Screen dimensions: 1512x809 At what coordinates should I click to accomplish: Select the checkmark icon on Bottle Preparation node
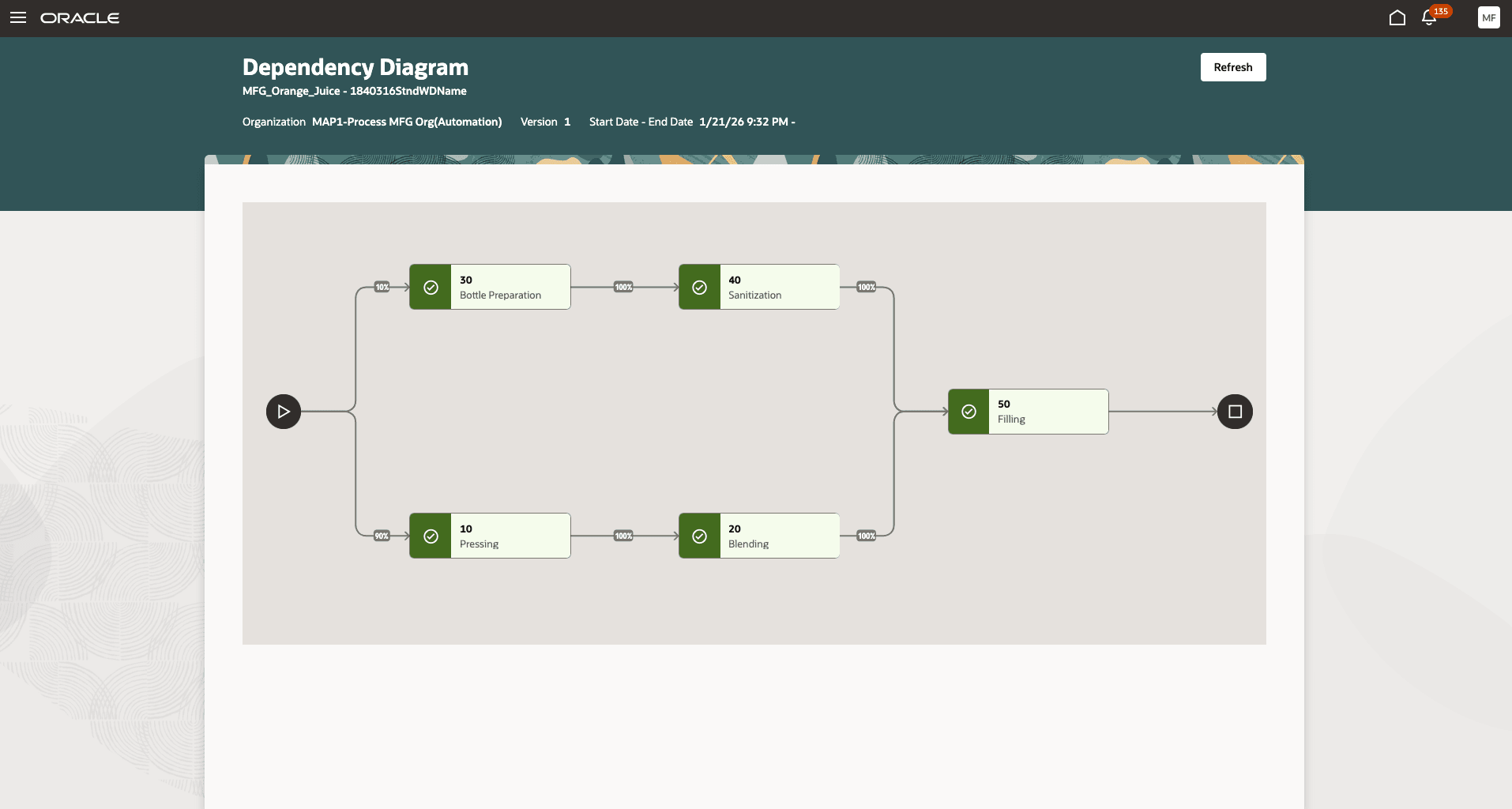431,287
